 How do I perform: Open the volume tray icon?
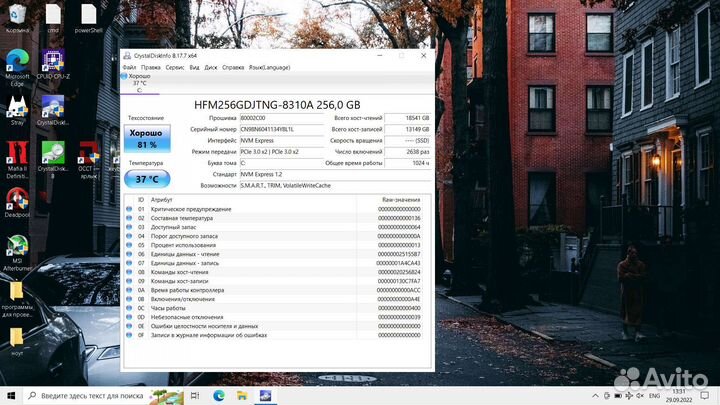pyautogui.click(x=640, y=396)
